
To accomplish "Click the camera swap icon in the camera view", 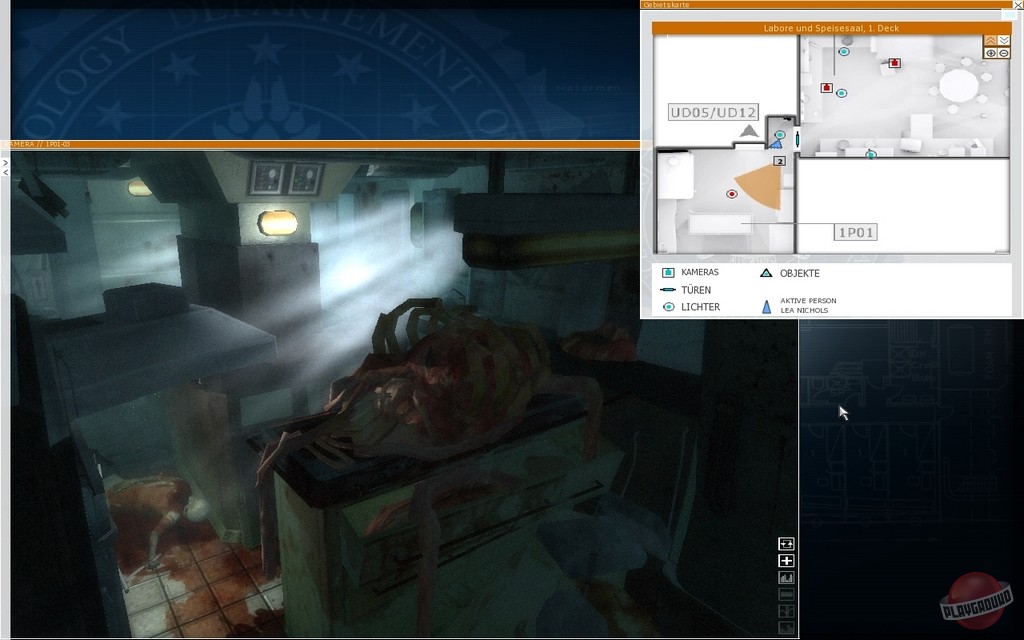I will click(x=786, y=544).
